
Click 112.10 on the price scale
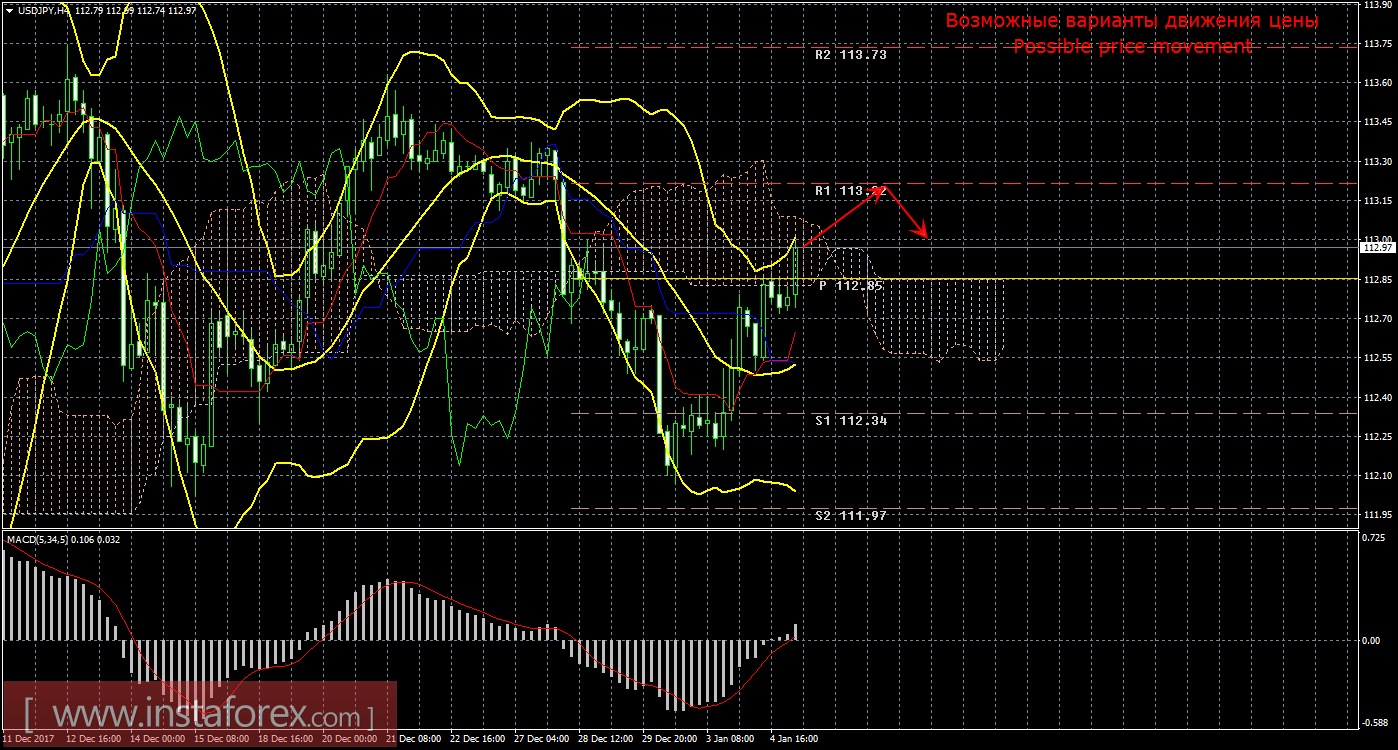[1378, 475]
